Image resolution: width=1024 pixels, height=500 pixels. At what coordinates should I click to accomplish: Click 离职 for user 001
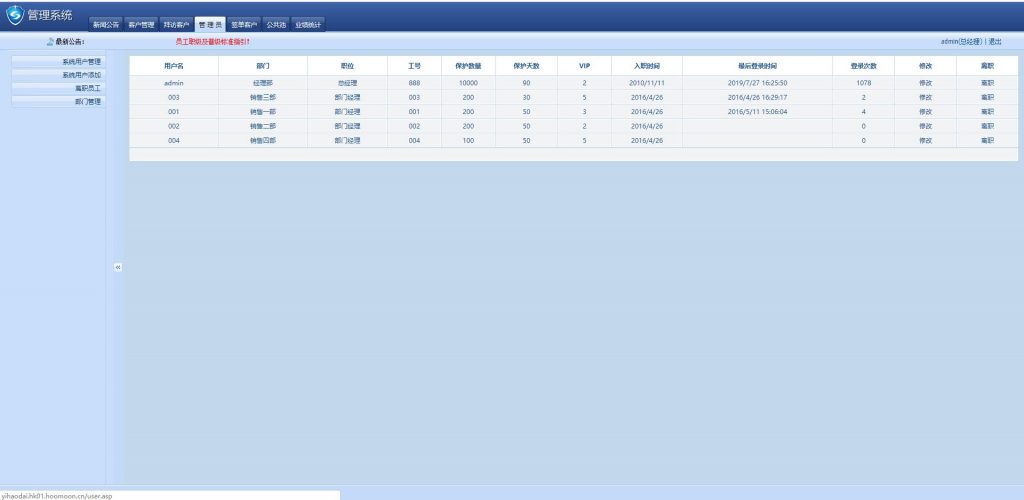[987, 112]
